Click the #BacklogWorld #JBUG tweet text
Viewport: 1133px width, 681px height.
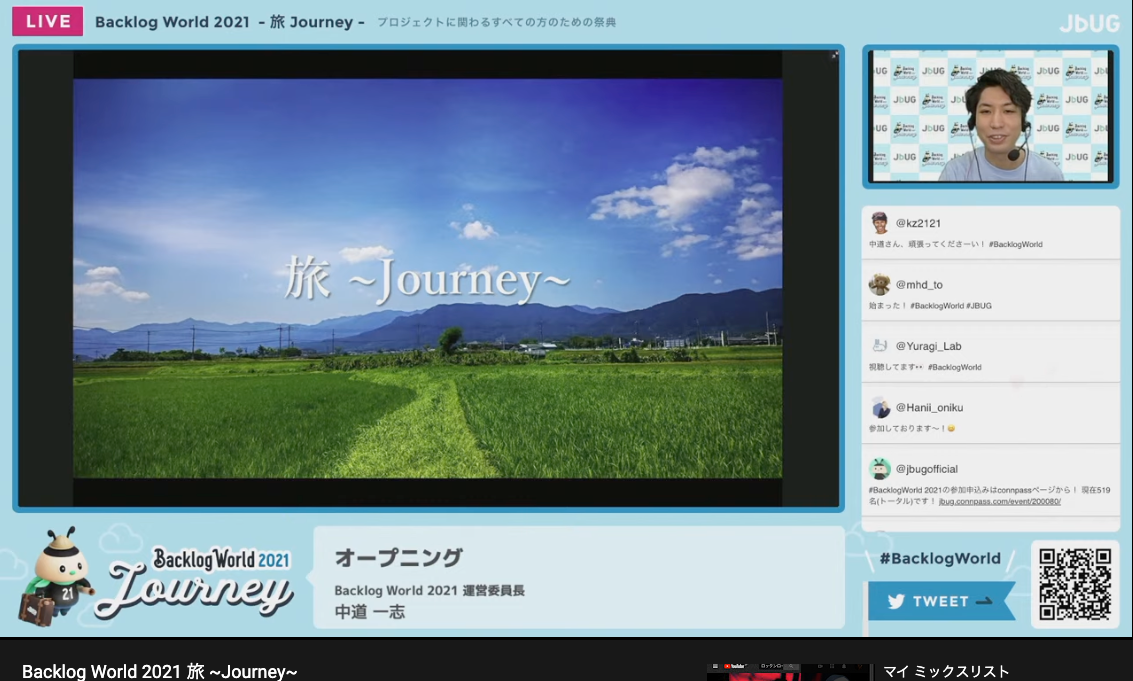point(930,306)
